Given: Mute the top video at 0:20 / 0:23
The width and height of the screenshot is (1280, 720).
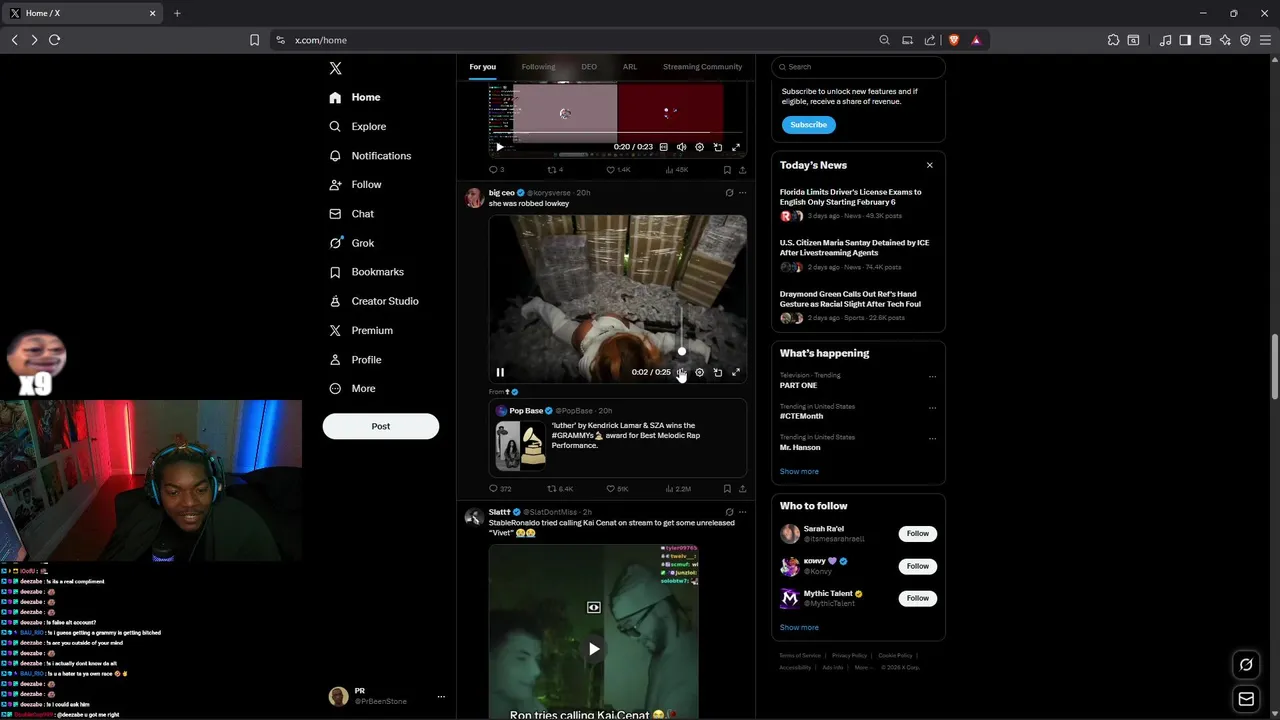Looking at the screenshot, I should click(681, 147).
